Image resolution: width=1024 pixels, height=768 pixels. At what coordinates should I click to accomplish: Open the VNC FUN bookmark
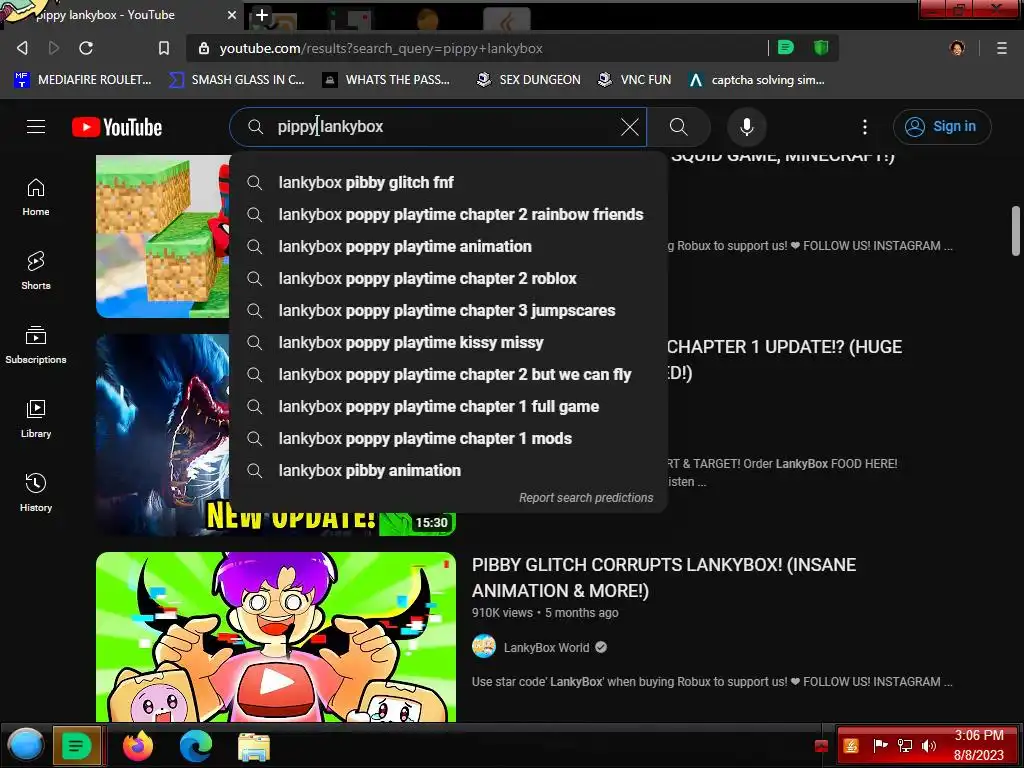[634, 80]
